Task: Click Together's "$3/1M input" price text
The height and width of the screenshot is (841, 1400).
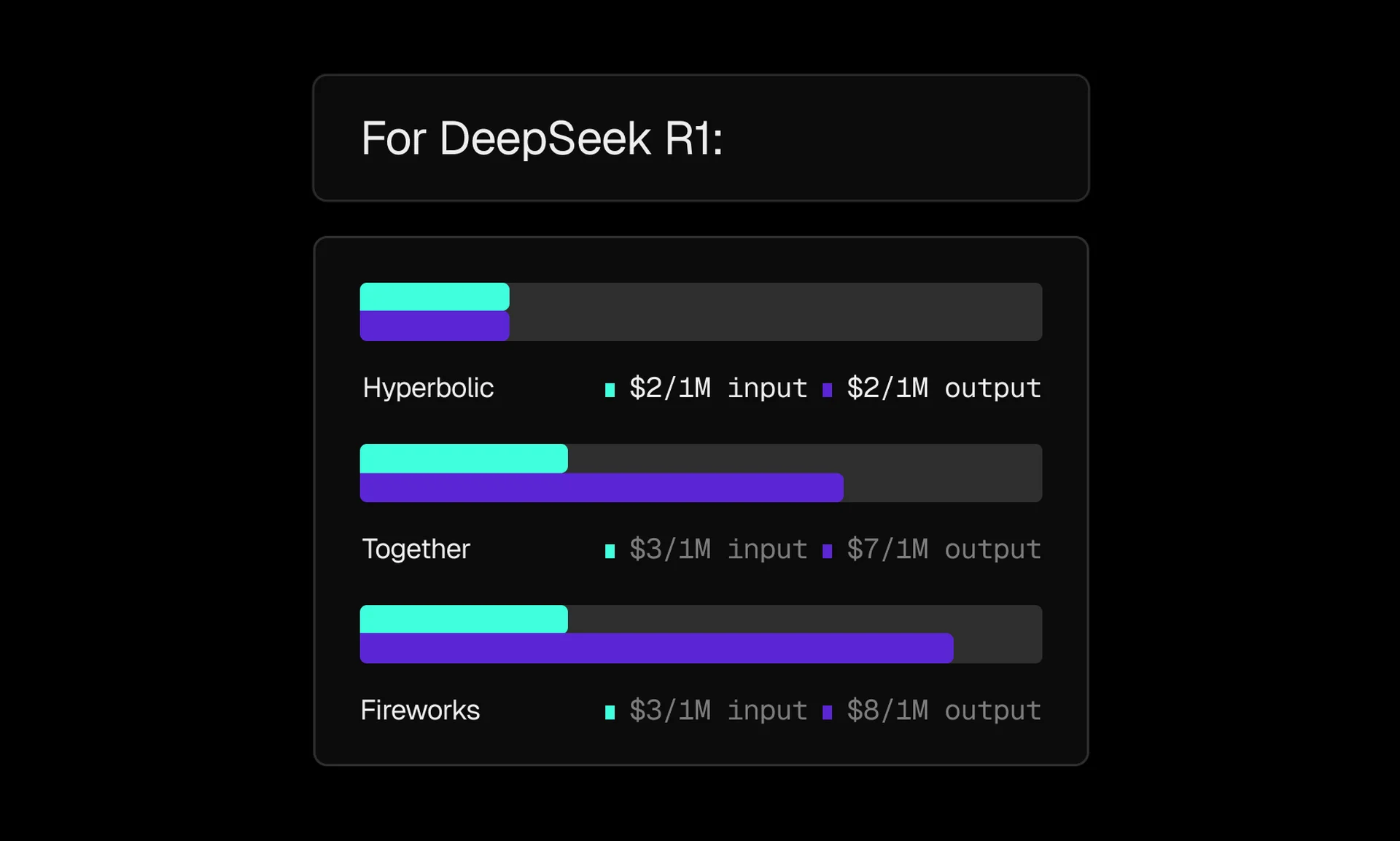Action: tap(718, 549)
